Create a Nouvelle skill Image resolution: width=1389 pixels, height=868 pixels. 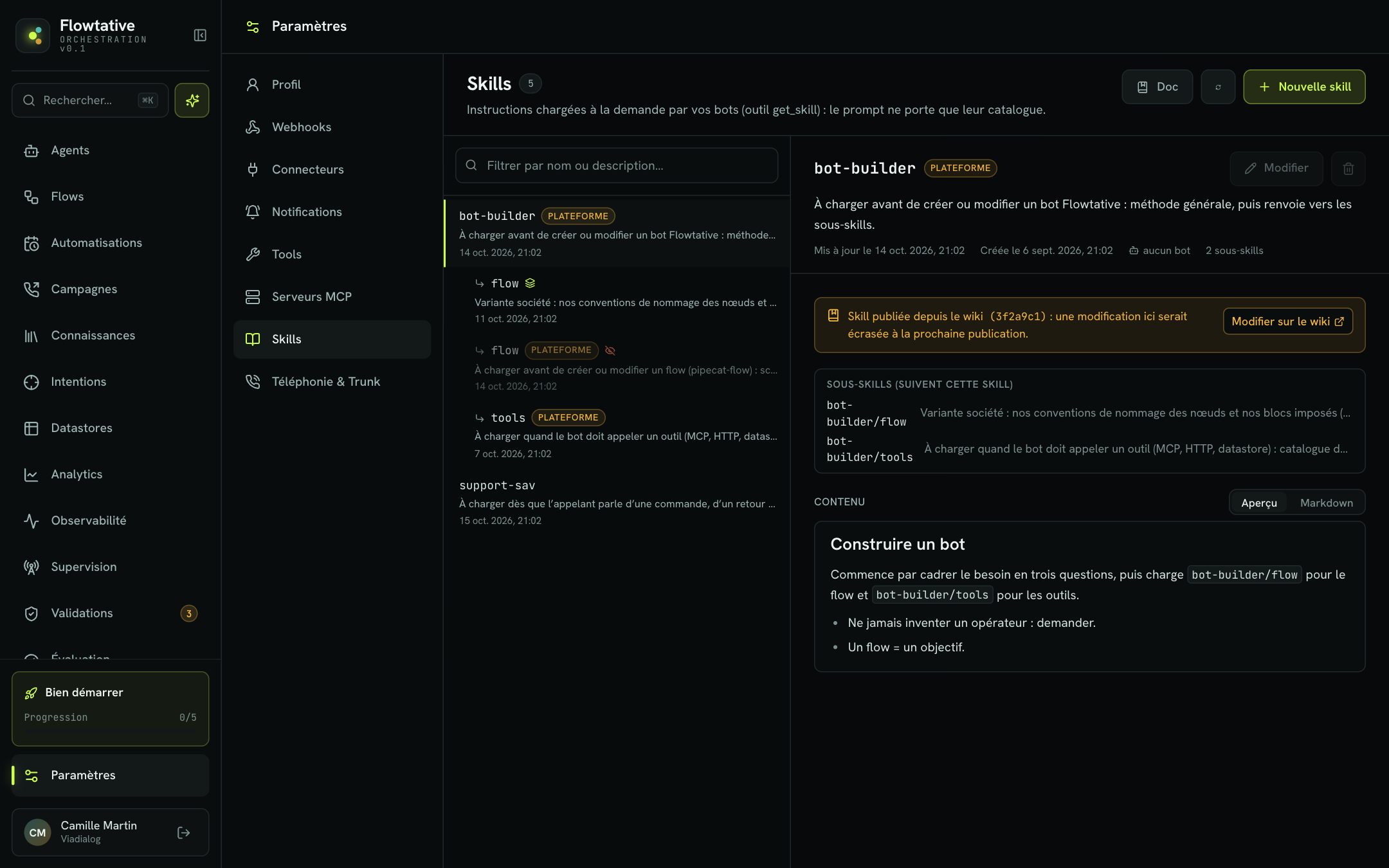1304,87
